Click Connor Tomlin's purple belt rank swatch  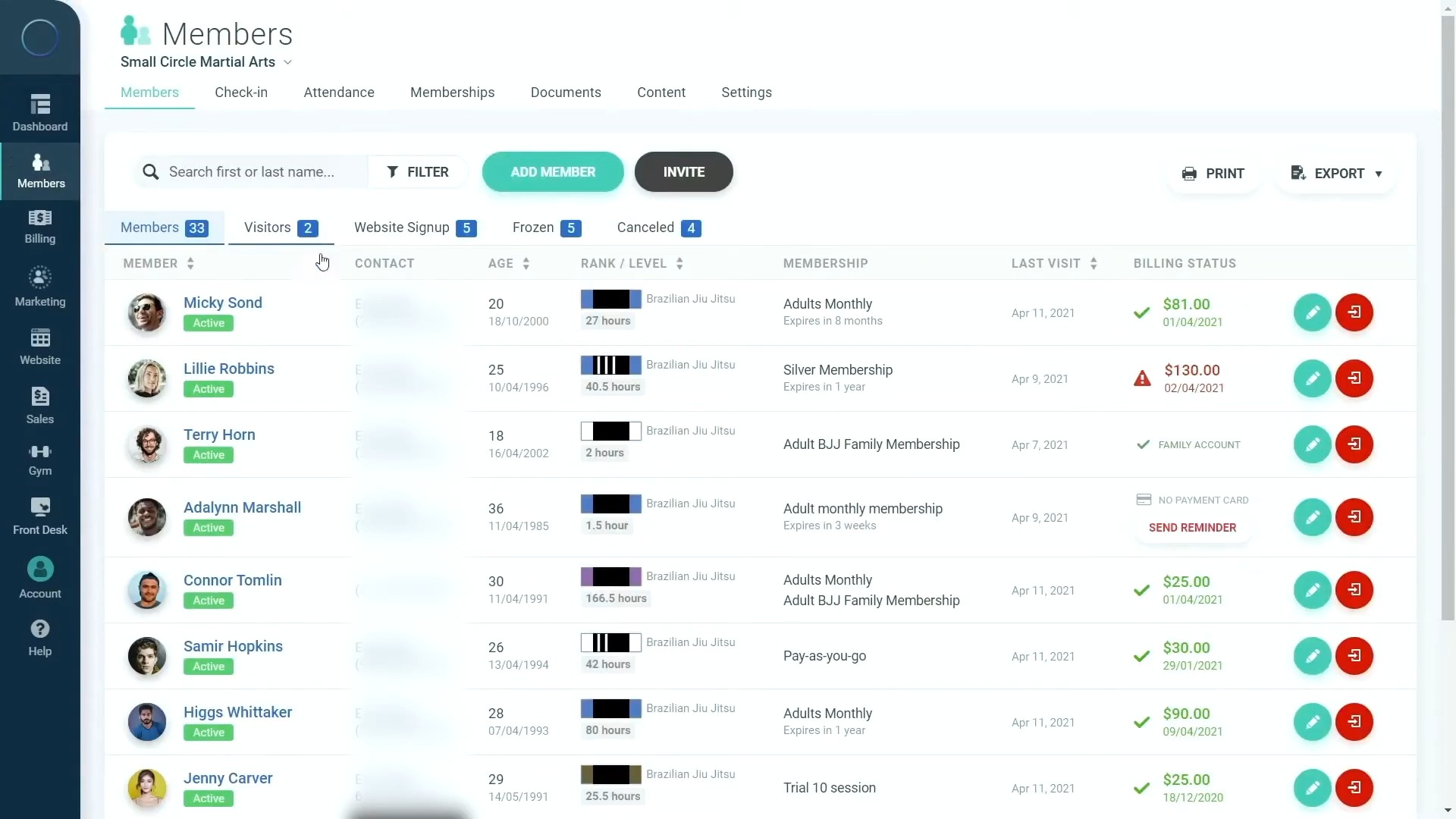pos(611,577)
